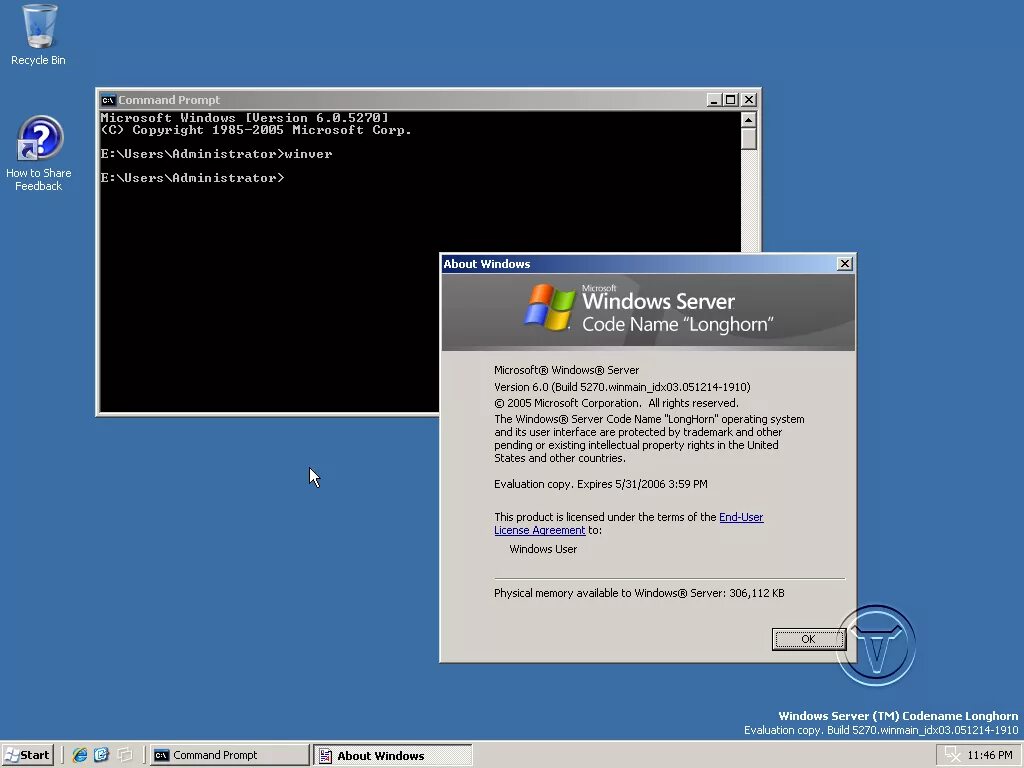Image resolution: width=1024 pixels, height=768 pixels.
Task: Select the How to Share Feedback shortcut
Action: tap(39, 153)
